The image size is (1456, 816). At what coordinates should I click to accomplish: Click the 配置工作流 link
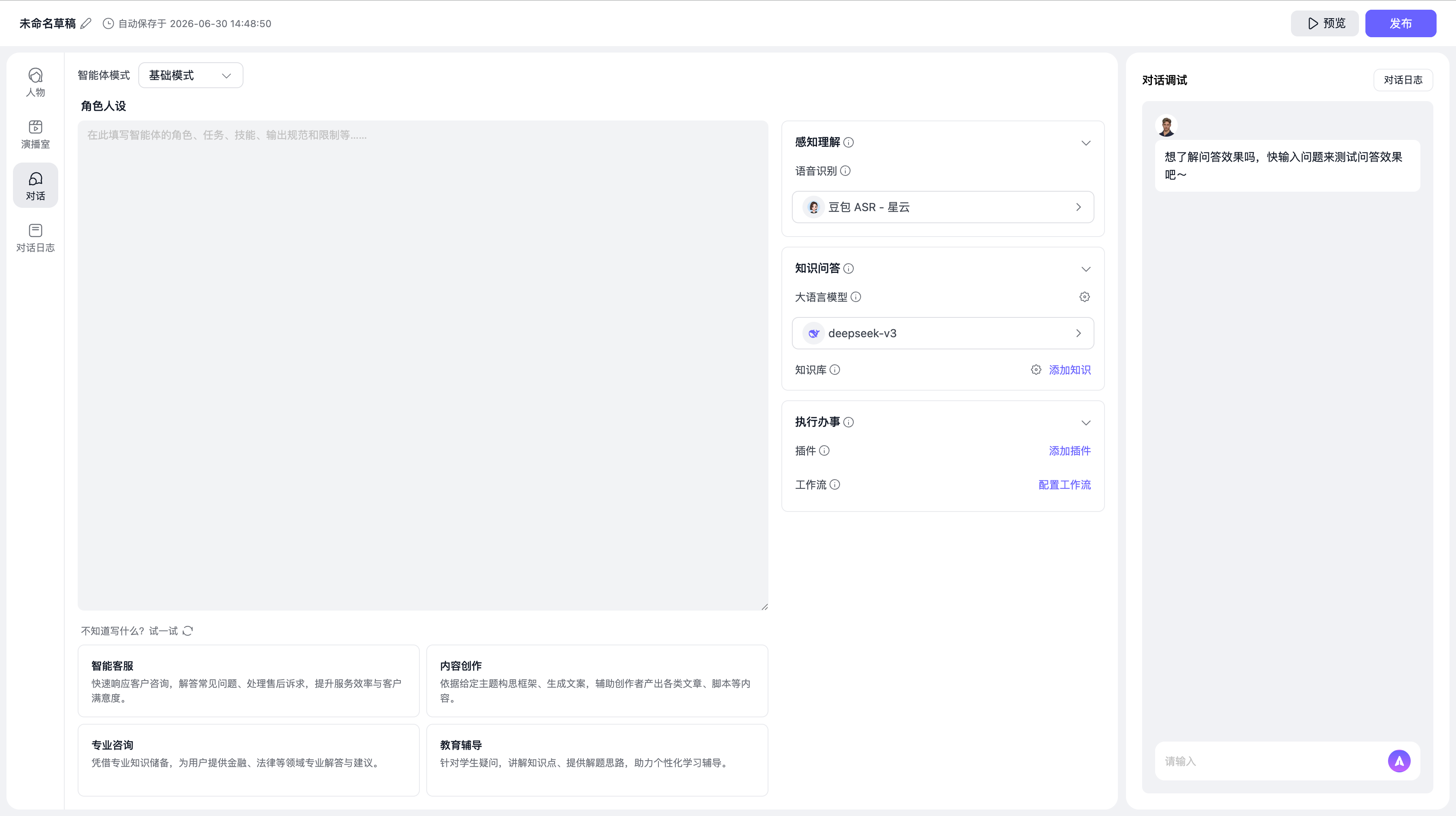[1064, 484]
